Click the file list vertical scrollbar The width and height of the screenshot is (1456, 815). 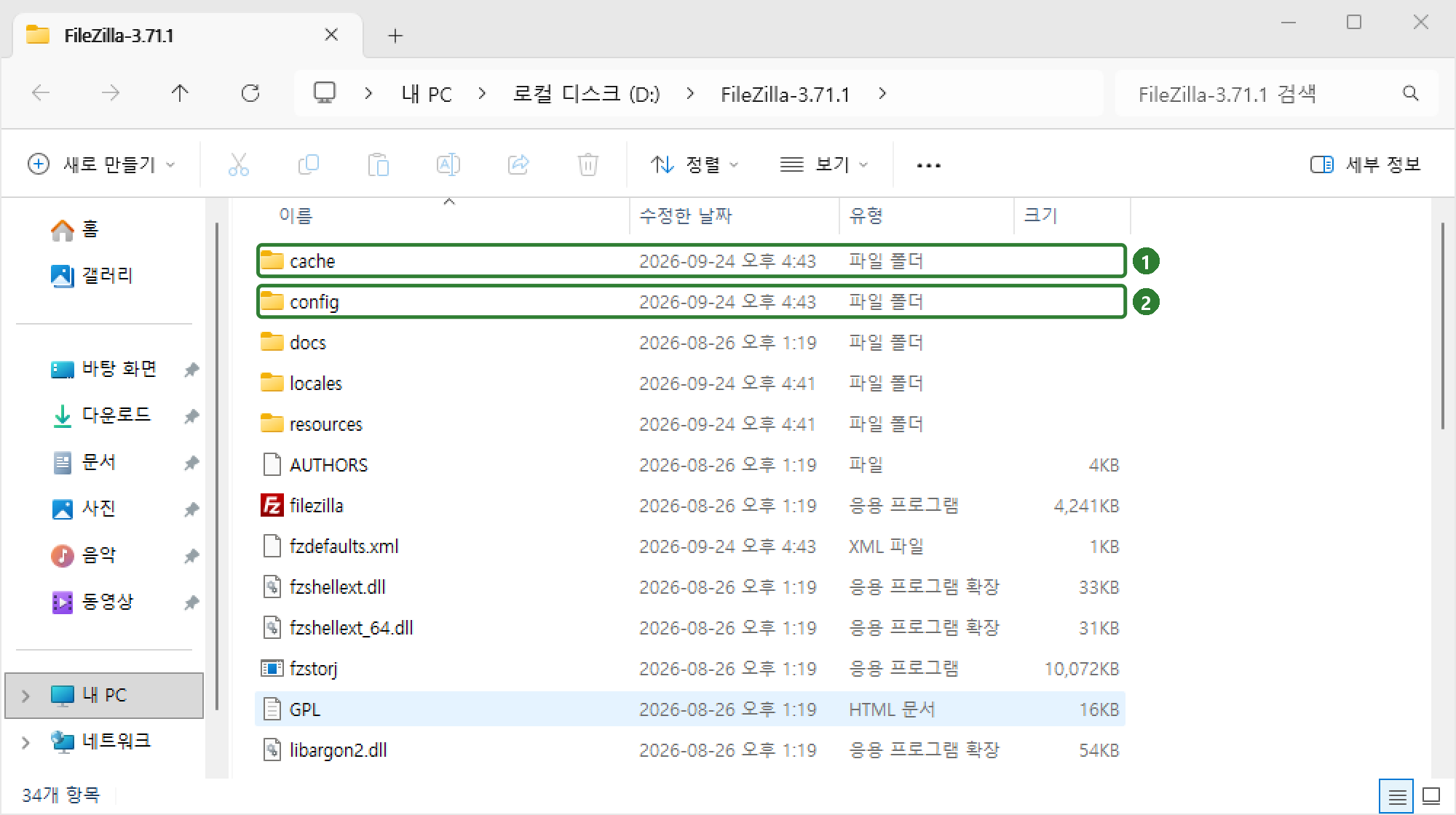coord(1443,326)
